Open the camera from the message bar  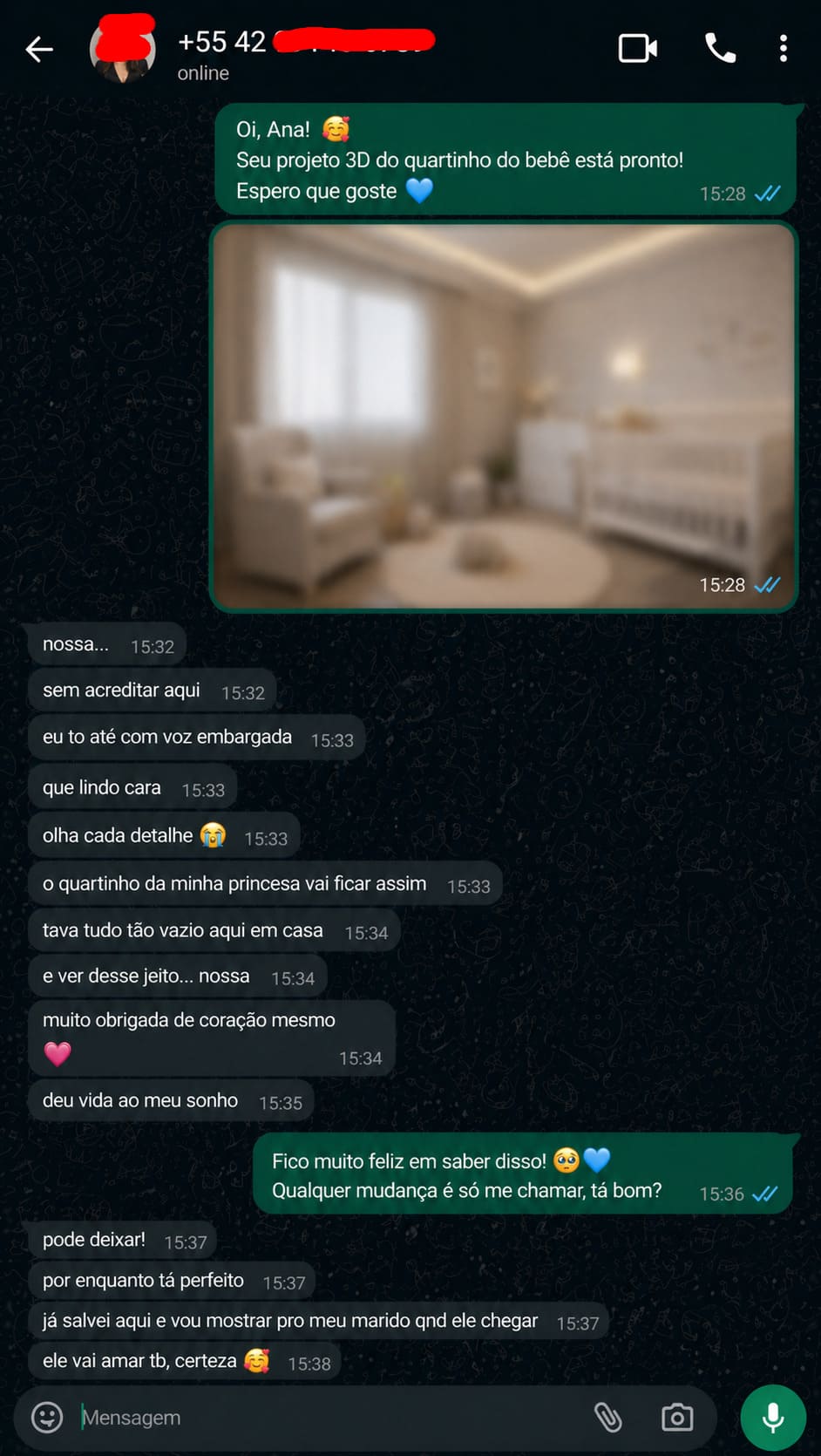677,1417
